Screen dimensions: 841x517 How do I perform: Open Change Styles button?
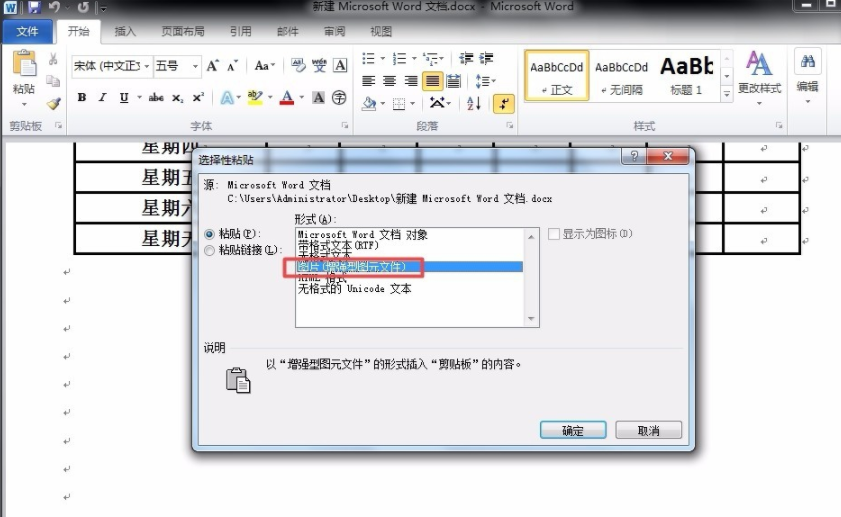[x=759, y=78]
